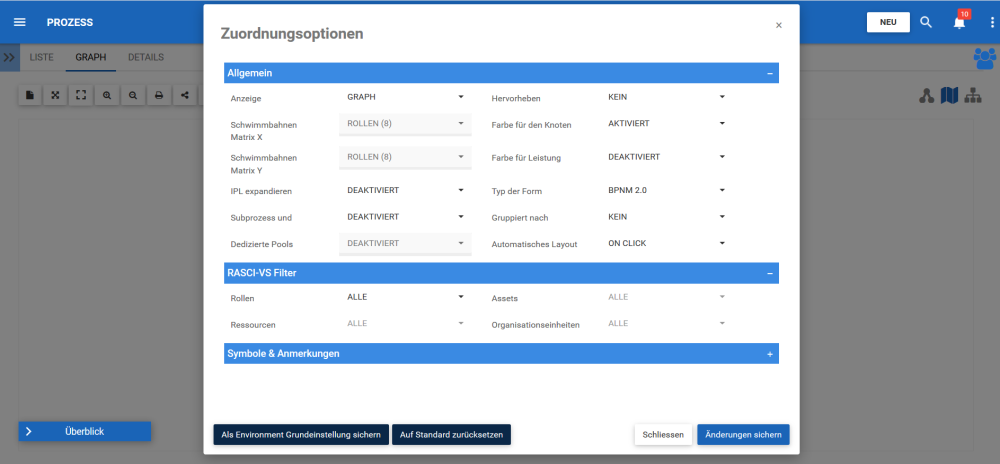Image resolution: width=1000 pixels, height=464 pixels.
Task: Switch to the DETAILS tab
Action: 146,57
